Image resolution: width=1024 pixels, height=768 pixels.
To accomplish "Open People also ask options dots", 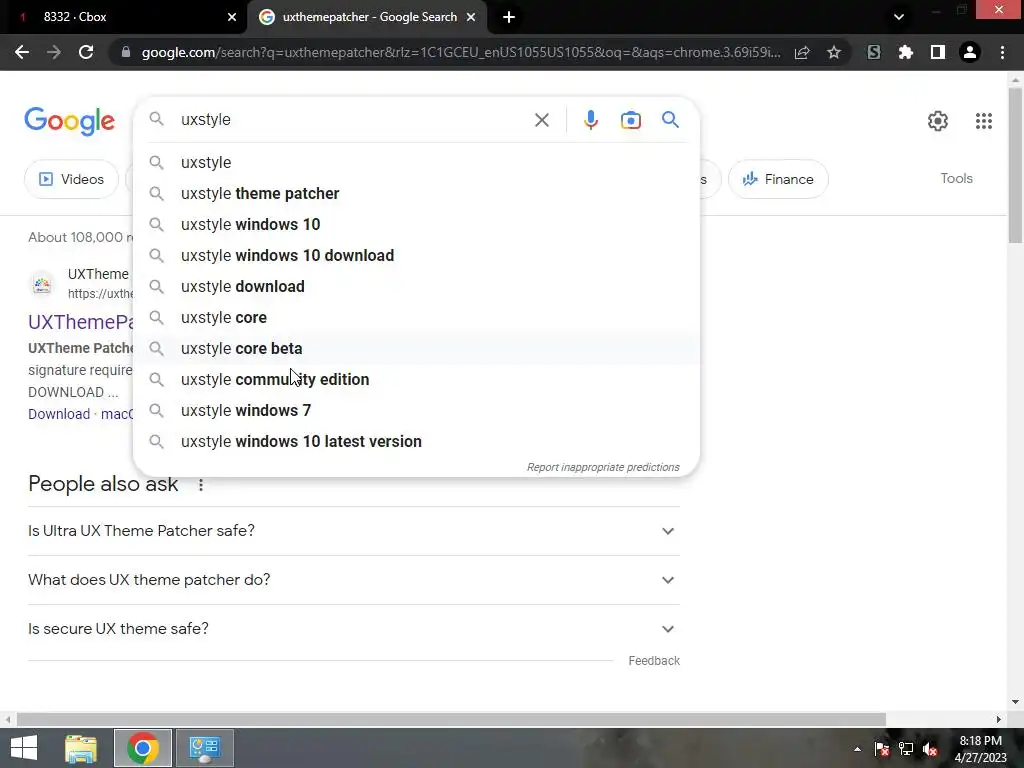I will click(x=200, y=485).
